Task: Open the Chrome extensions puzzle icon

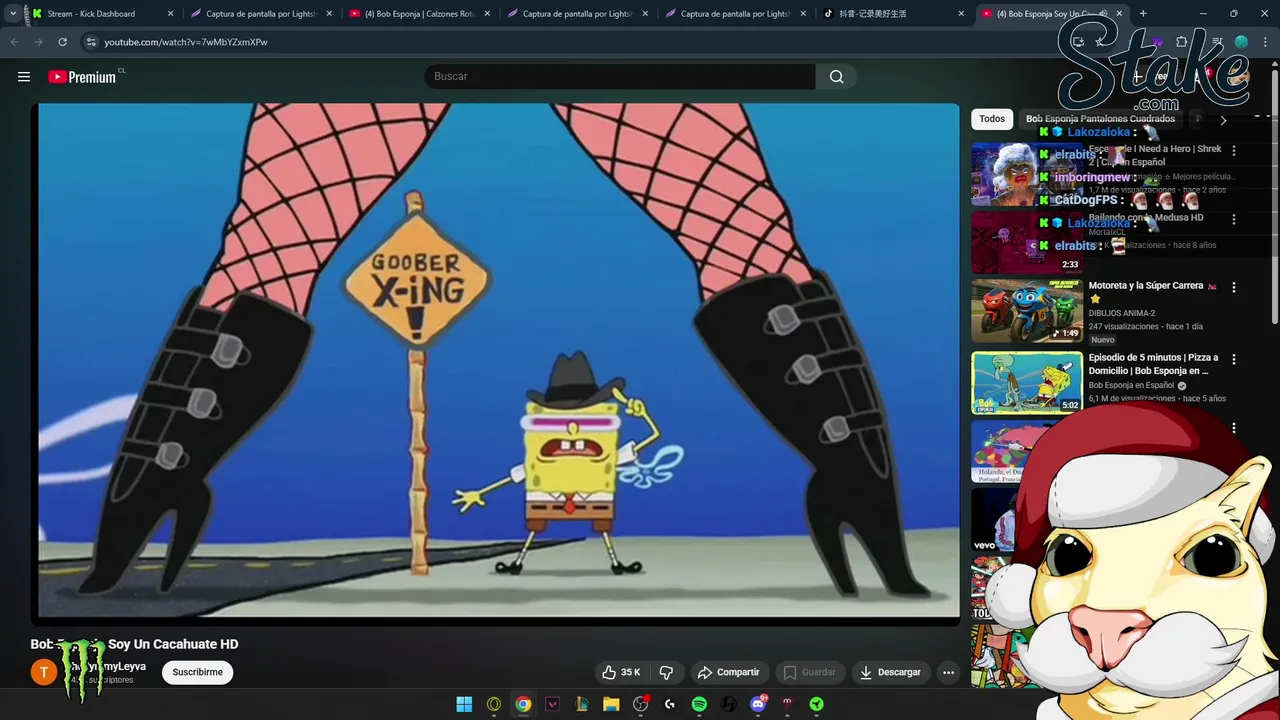Action: [x=1182, y=42]
